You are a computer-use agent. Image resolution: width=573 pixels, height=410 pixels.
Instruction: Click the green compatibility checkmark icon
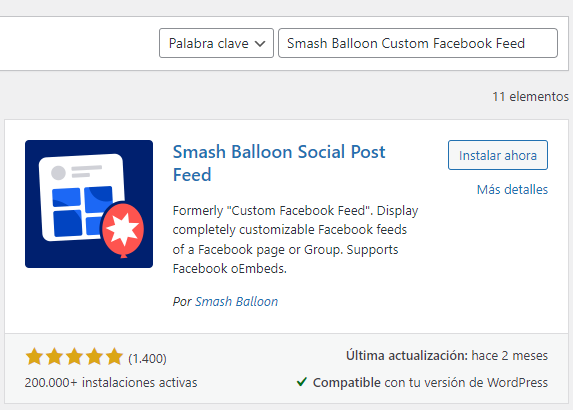click(301, 382)
